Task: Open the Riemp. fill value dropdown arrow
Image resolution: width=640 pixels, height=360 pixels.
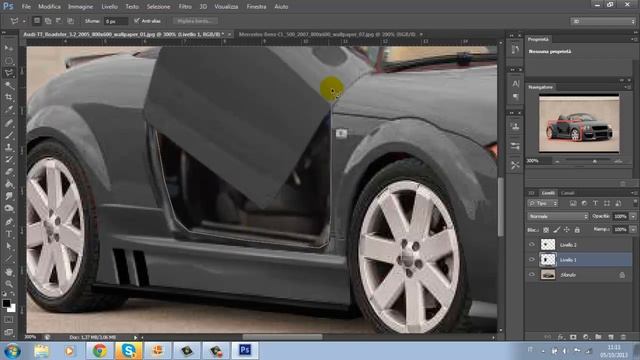Action: pos(633,230)
